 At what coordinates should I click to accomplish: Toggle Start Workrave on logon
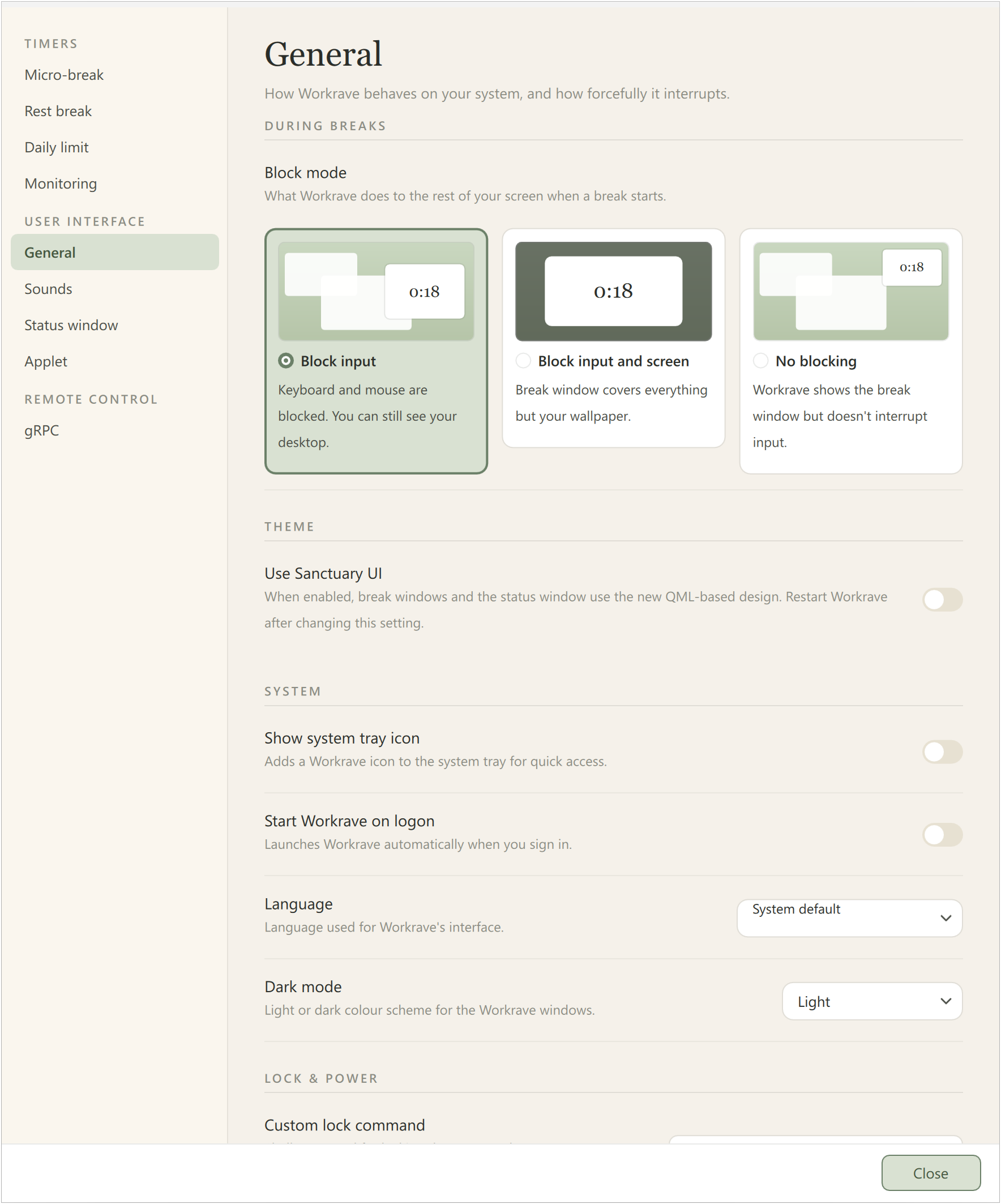[942, 835]
